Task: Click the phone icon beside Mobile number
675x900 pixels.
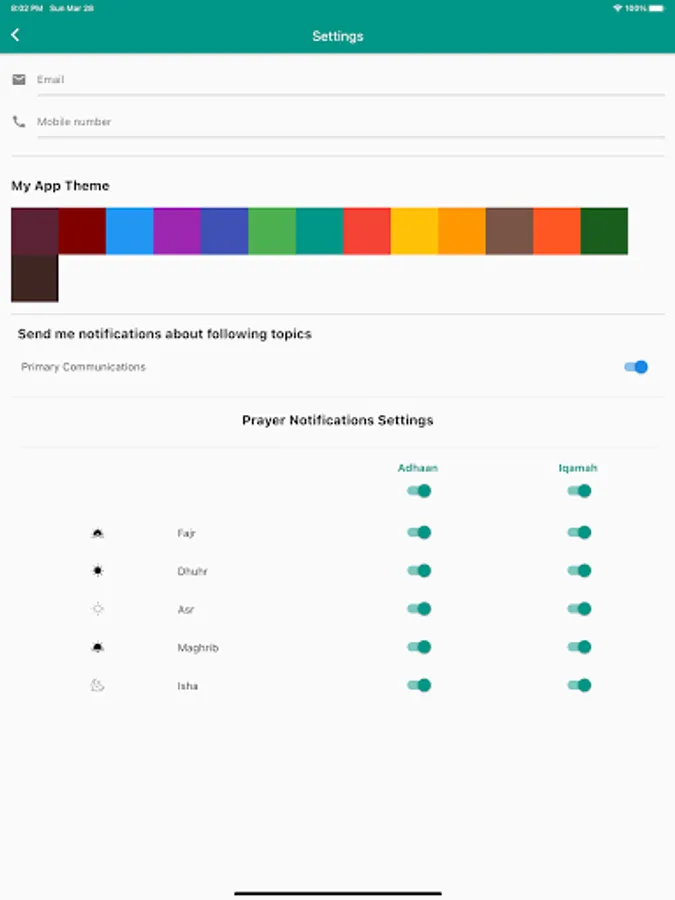Action: tap(19, 122)
